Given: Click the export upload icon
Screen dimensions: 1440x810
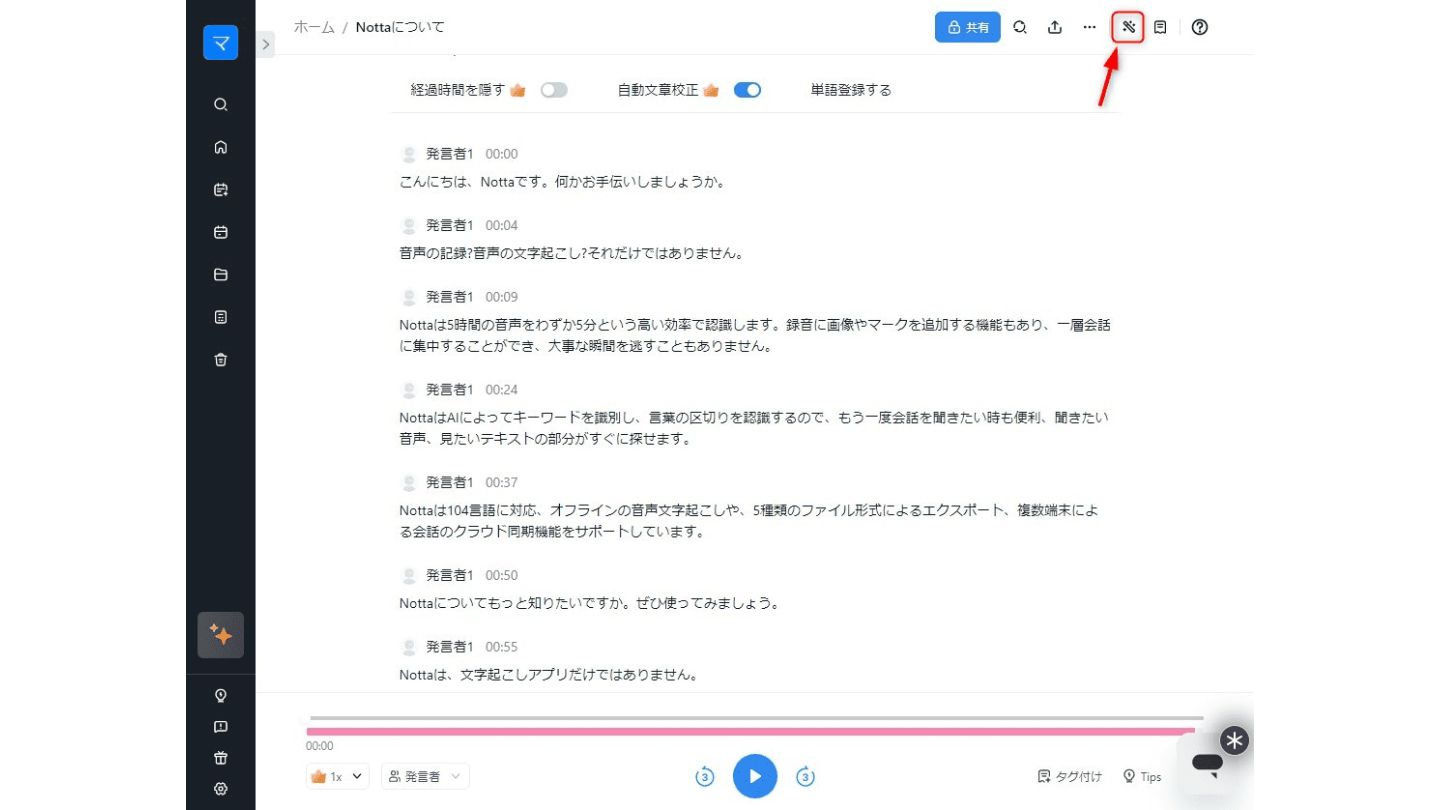Looking at the screenshot, I should coord(1054,27).
